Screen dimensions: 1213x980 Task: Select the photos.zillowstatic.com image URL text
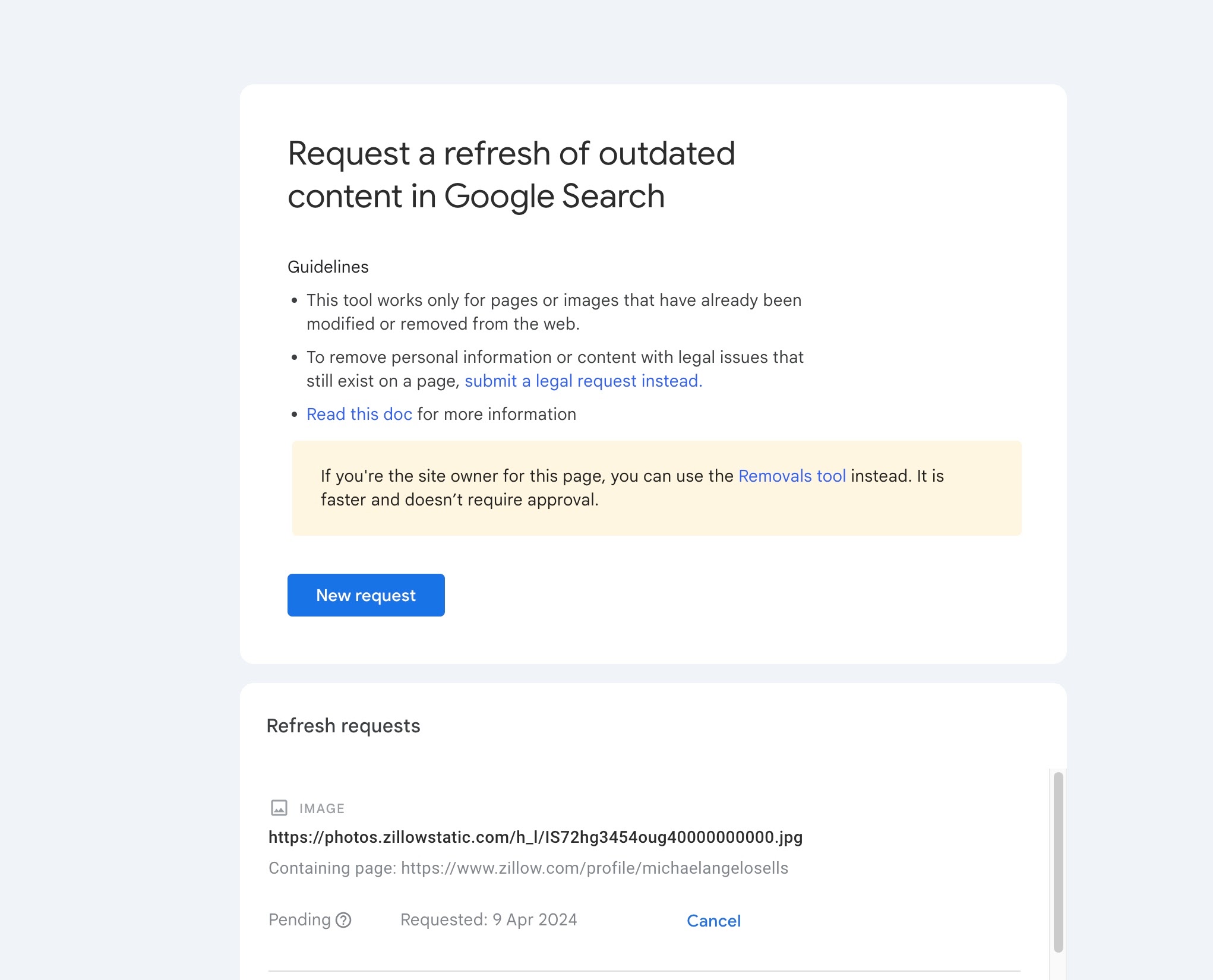click(x=535, y=837)
